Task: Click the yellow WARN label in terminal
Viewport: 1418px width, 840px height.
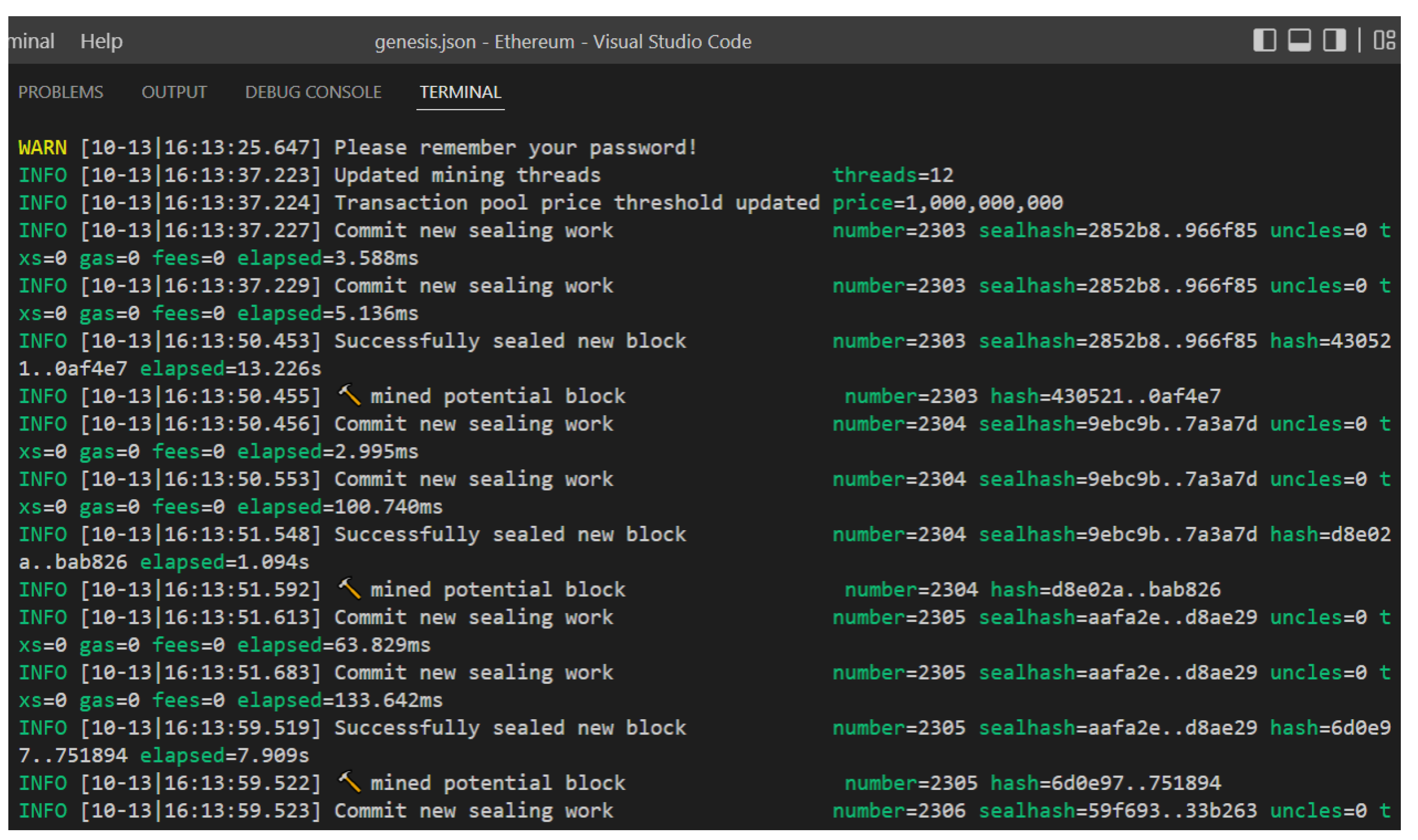Action: point(42,148)
